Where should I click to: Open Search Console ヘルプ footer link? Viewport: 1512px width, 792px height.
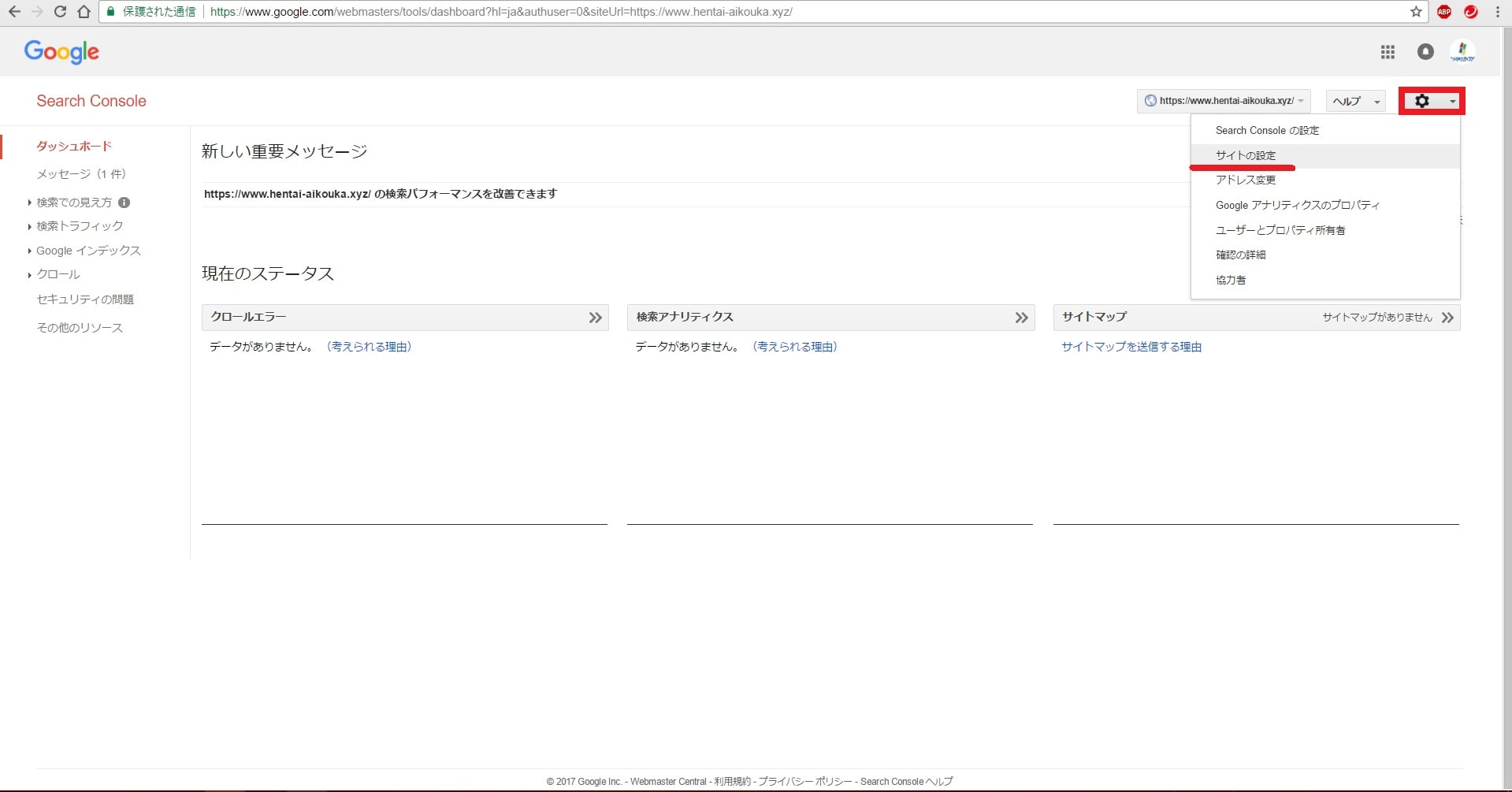[907, 782]
